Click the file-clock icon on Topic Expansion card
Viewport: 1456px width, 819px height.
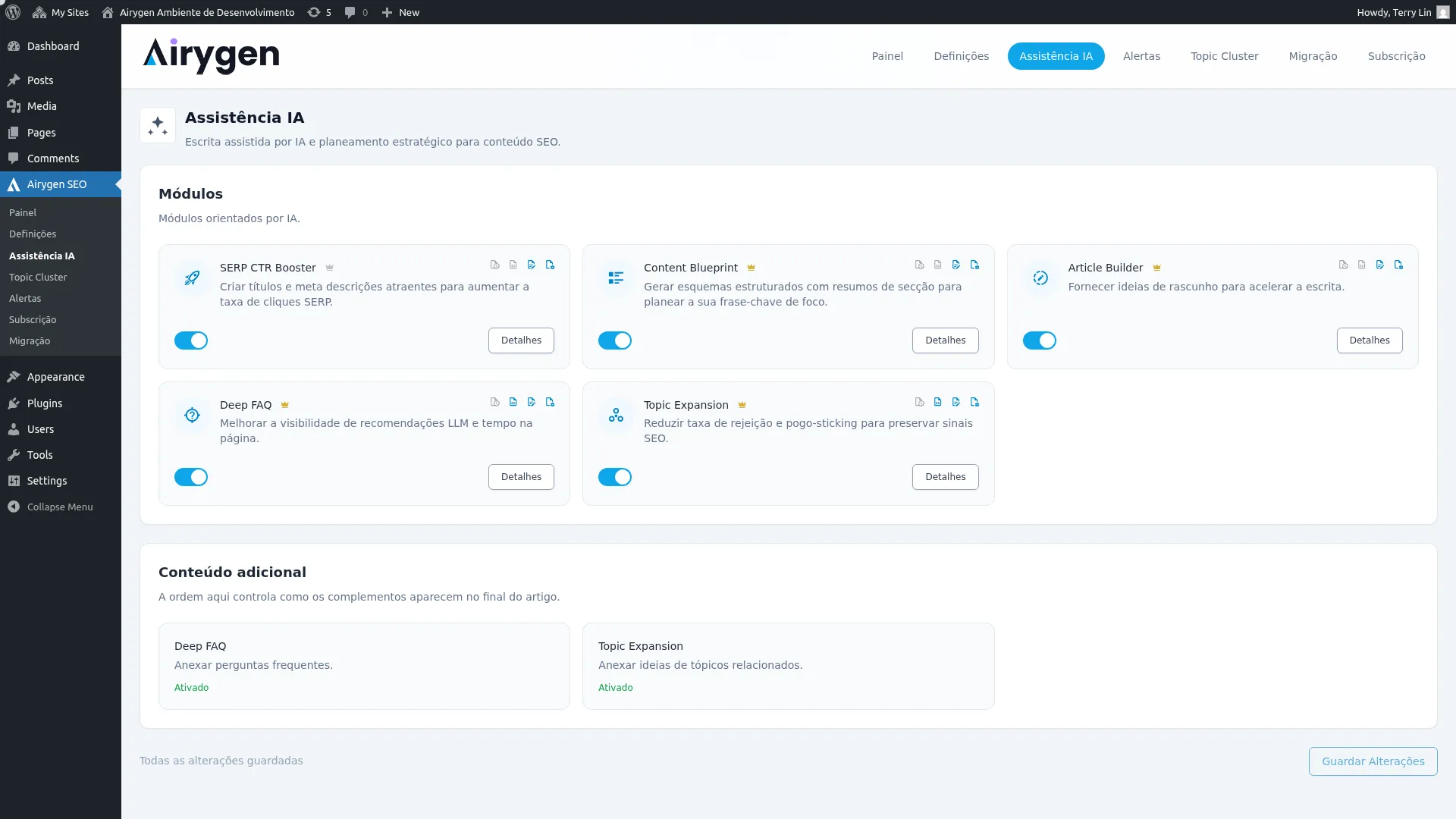click(919, 402)
